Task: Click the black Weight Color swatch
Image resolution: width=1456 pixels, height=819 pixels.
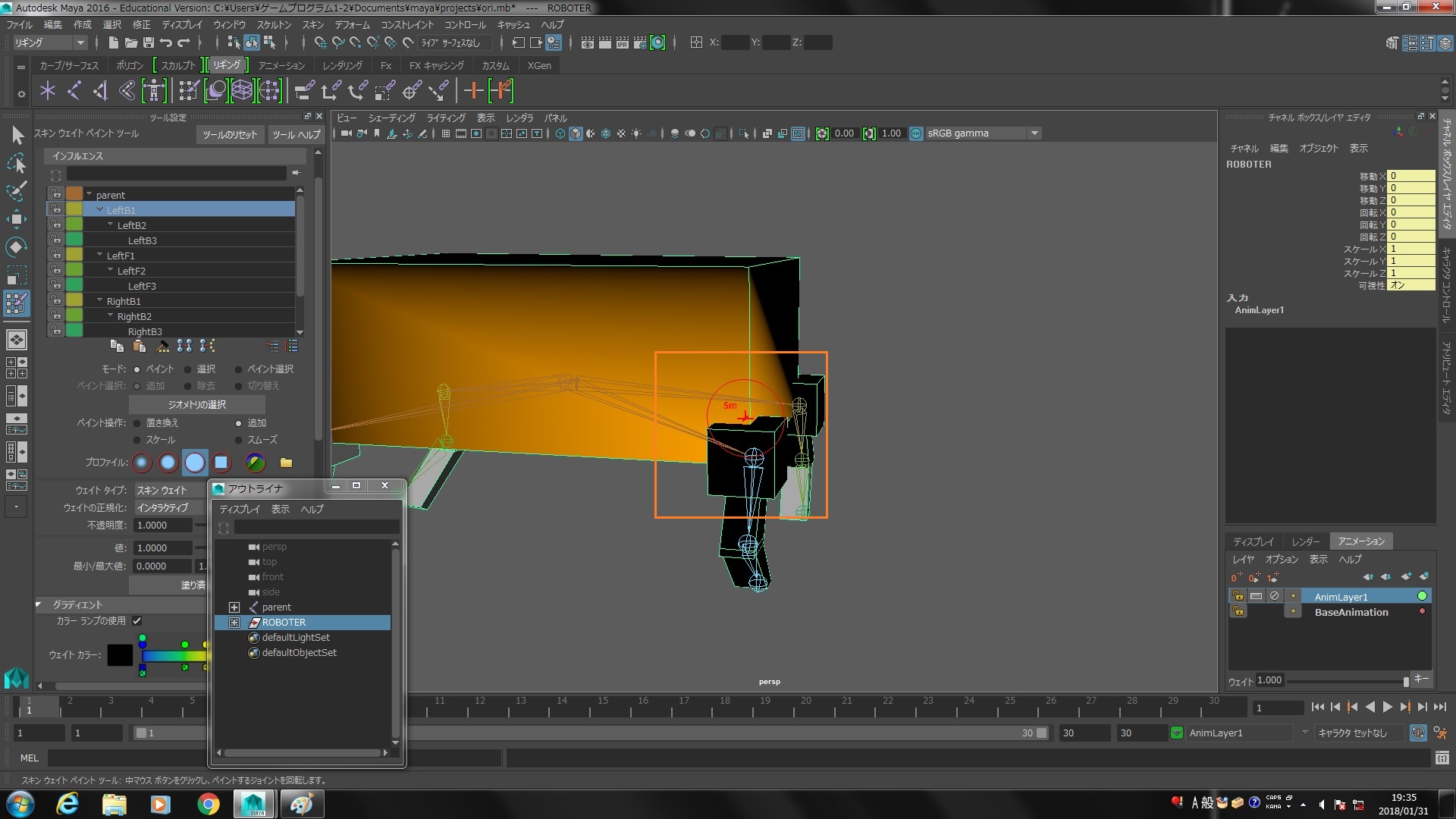Action: click(x=120, y=654)
